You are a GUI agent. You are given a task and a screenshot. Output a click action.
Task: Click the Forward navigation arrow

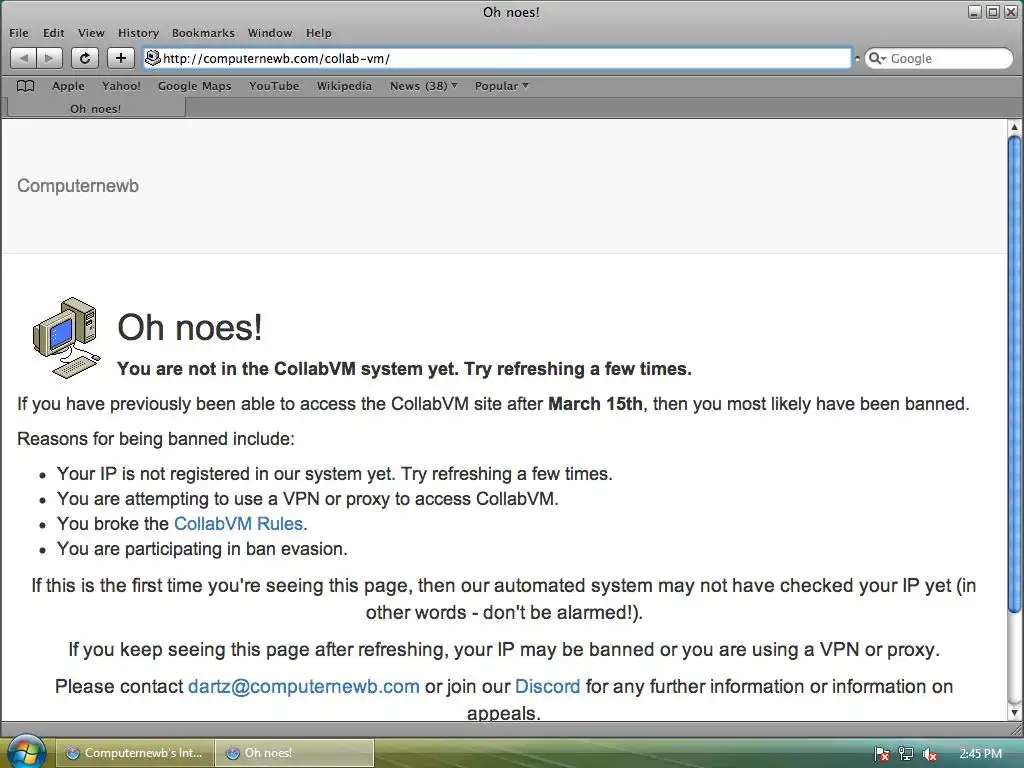point(50,58)
